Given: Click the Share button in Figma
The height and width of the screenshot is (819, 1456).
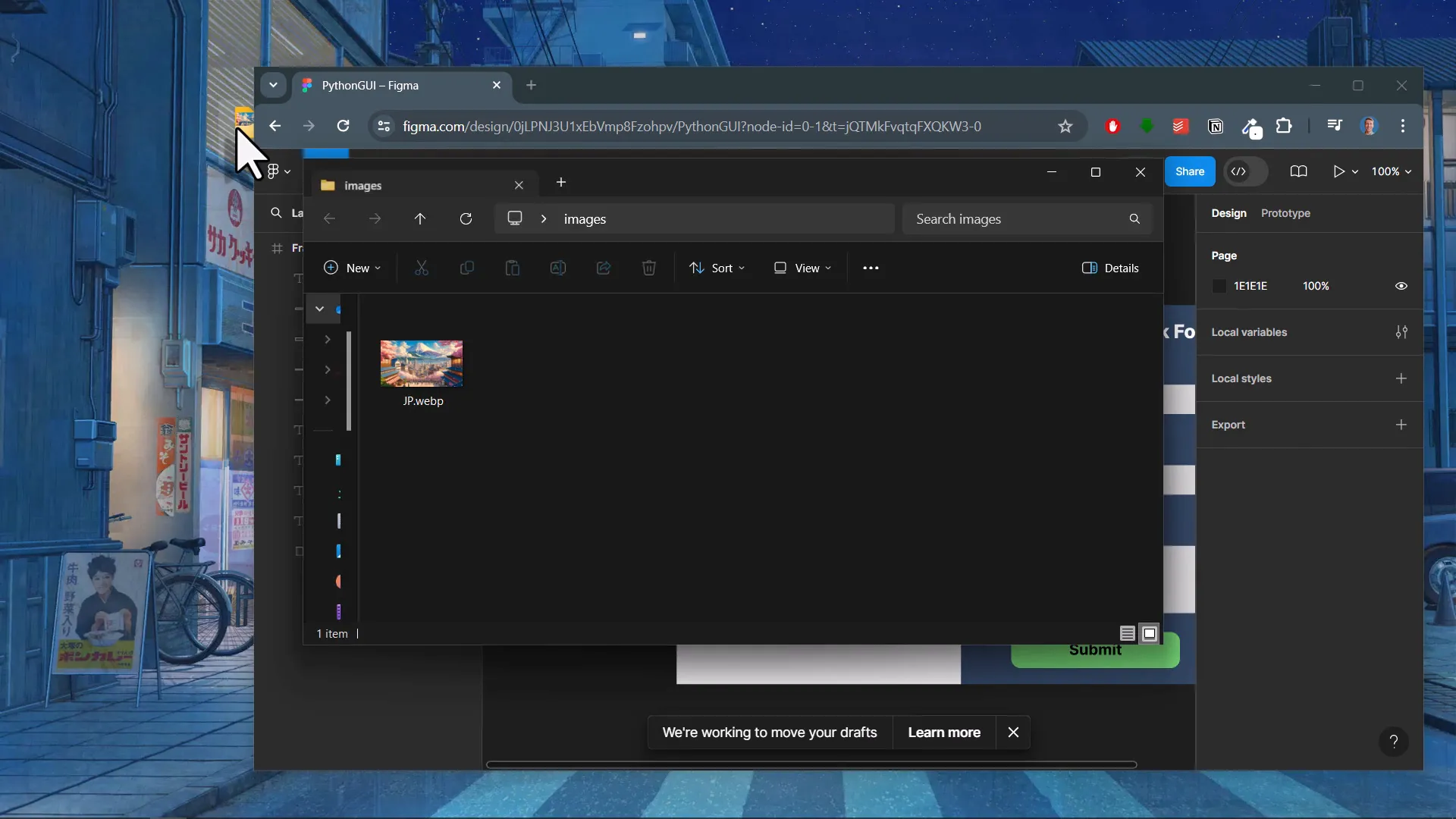Looking at the screenshot, I should (1189, 171).
